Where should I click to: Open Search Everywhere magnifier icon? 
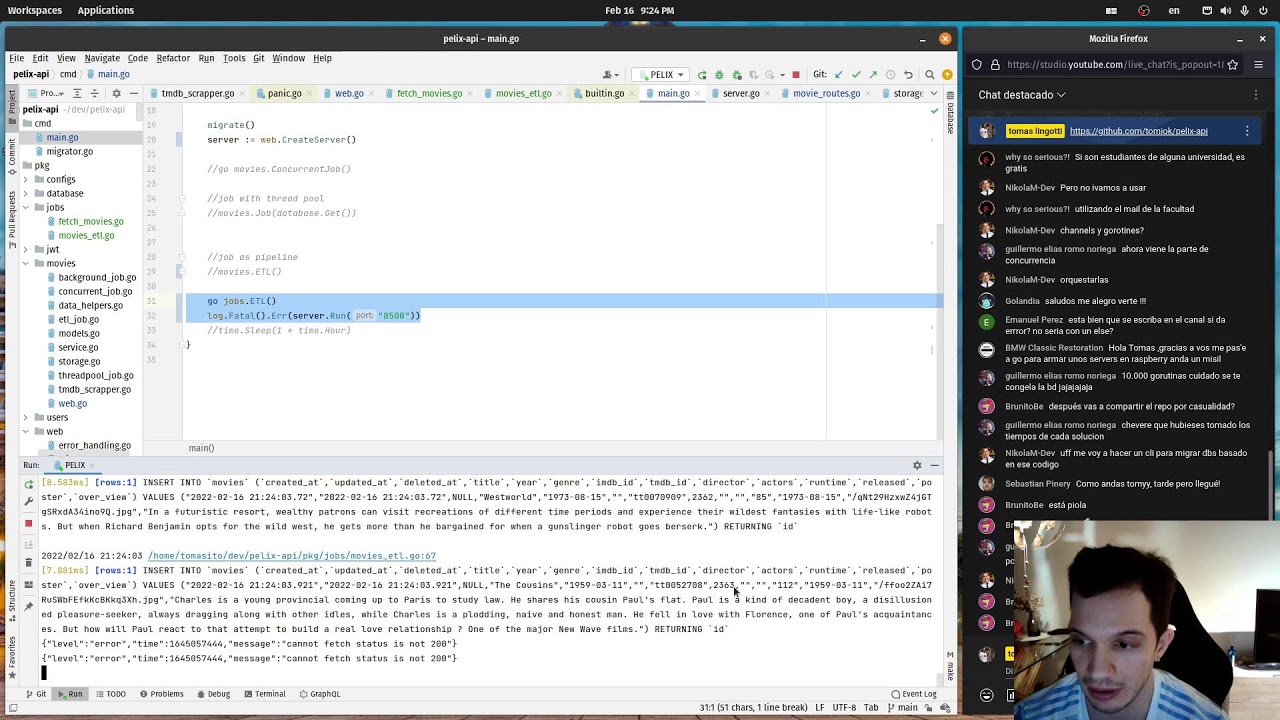tap(930, 75)
